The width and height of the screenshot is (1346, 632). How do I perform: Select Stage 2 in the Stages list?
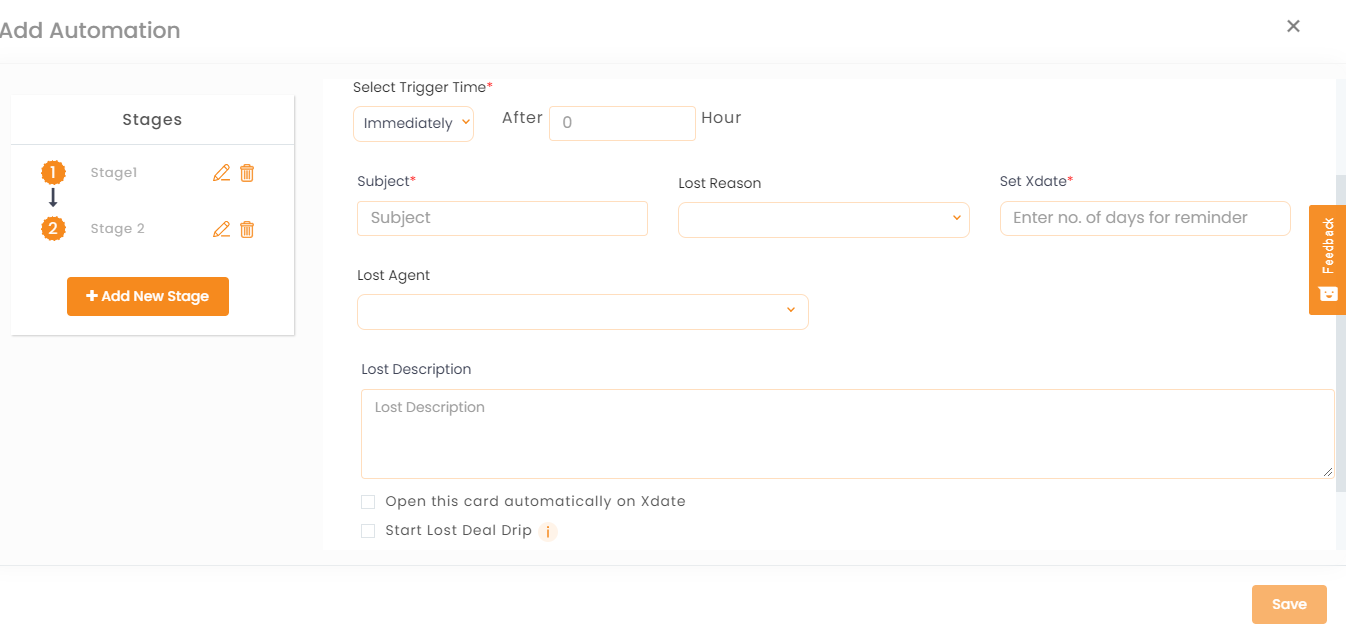tap(117, 229)
